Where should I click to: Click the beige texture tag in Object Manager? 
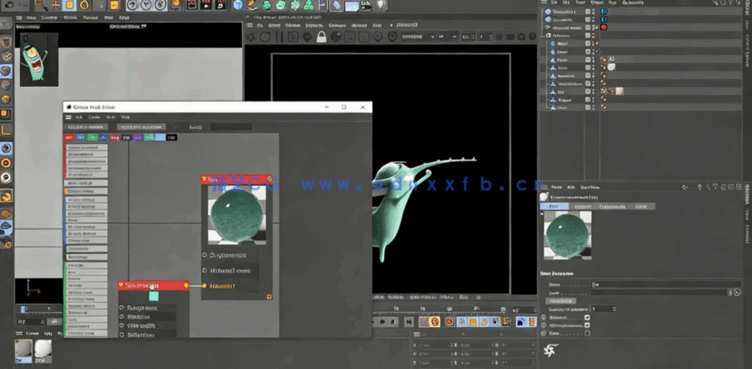(x=619, y=91)
